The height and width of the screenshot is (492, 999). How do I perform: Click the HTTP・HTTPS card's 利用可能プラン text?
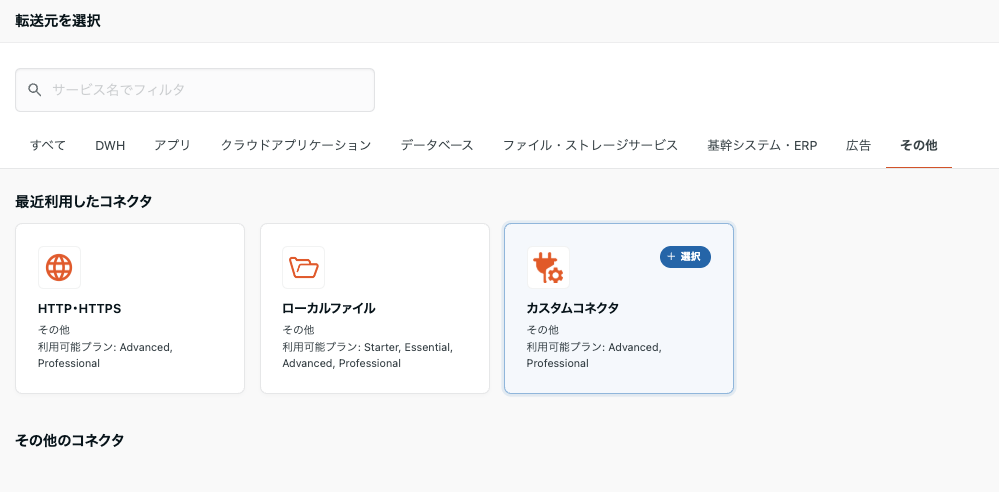pos(105,355)
